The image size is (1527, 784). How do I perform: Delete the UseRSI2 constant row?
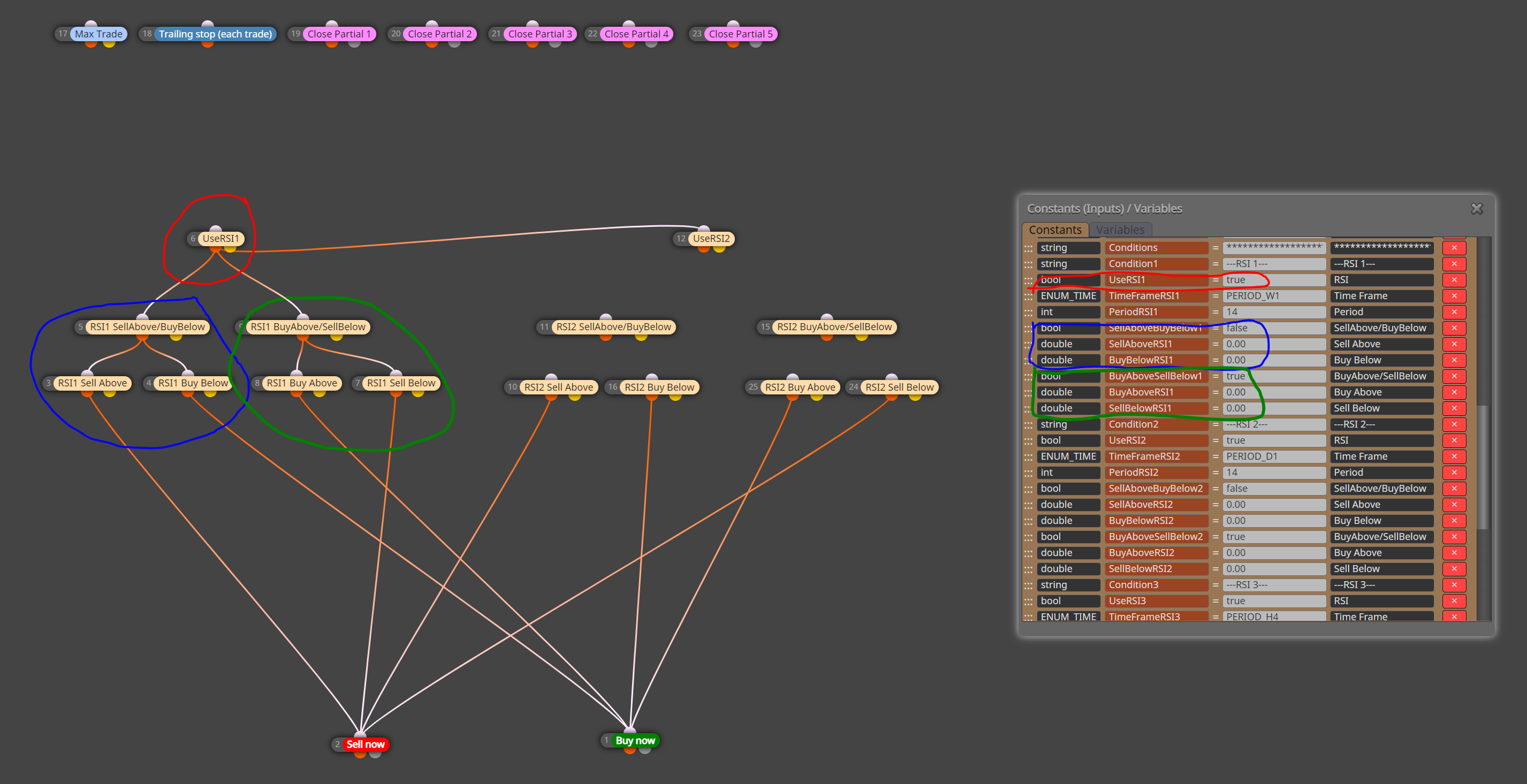(1454, 440)
